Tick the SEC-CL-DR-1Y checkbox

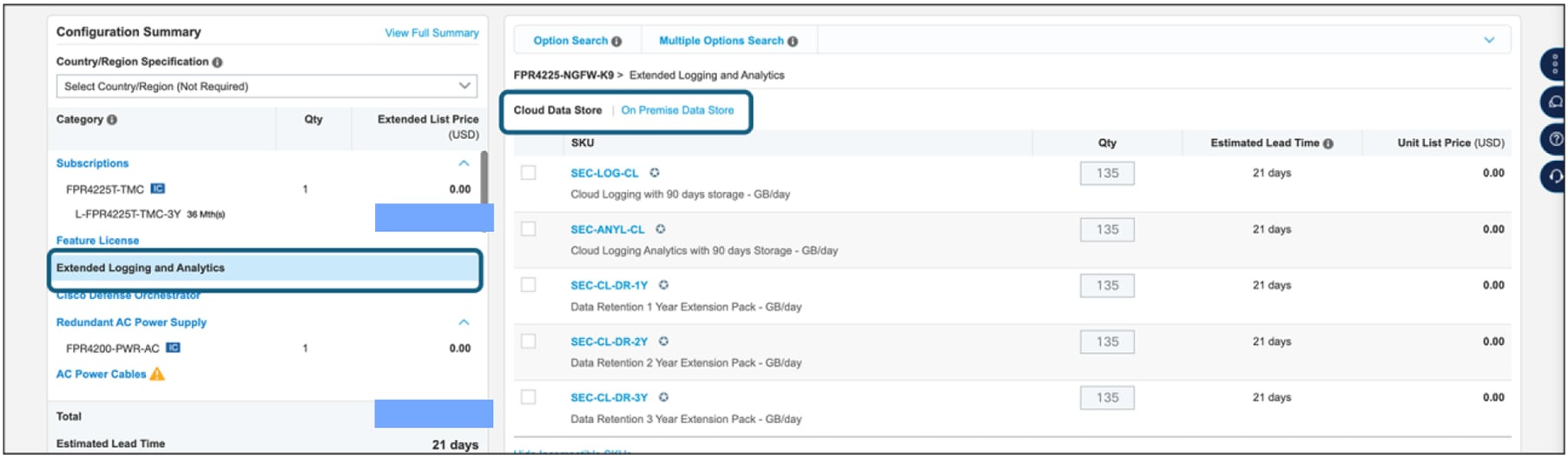point(528,285)
